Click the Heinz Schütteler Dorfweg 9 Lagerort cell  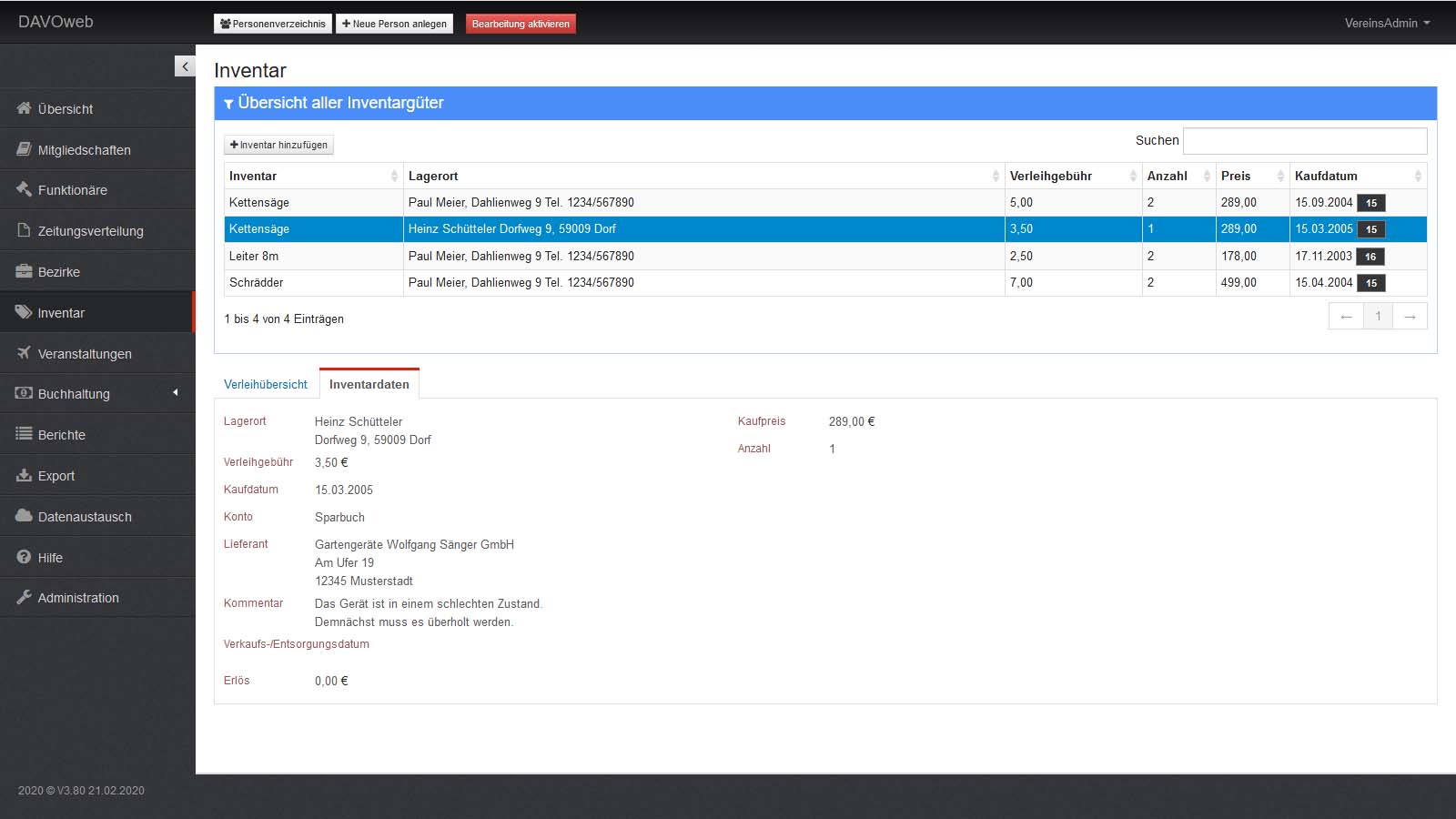(x=703, y=229)
